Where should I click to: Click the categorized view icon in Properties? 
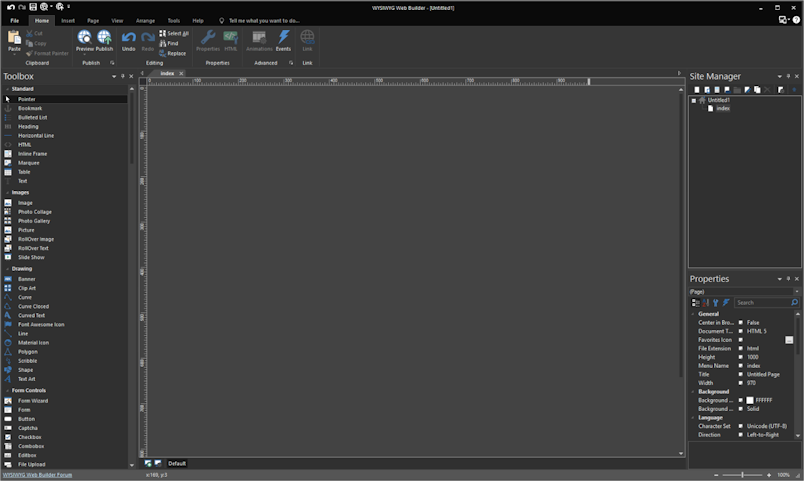click(x=695, y=303)
